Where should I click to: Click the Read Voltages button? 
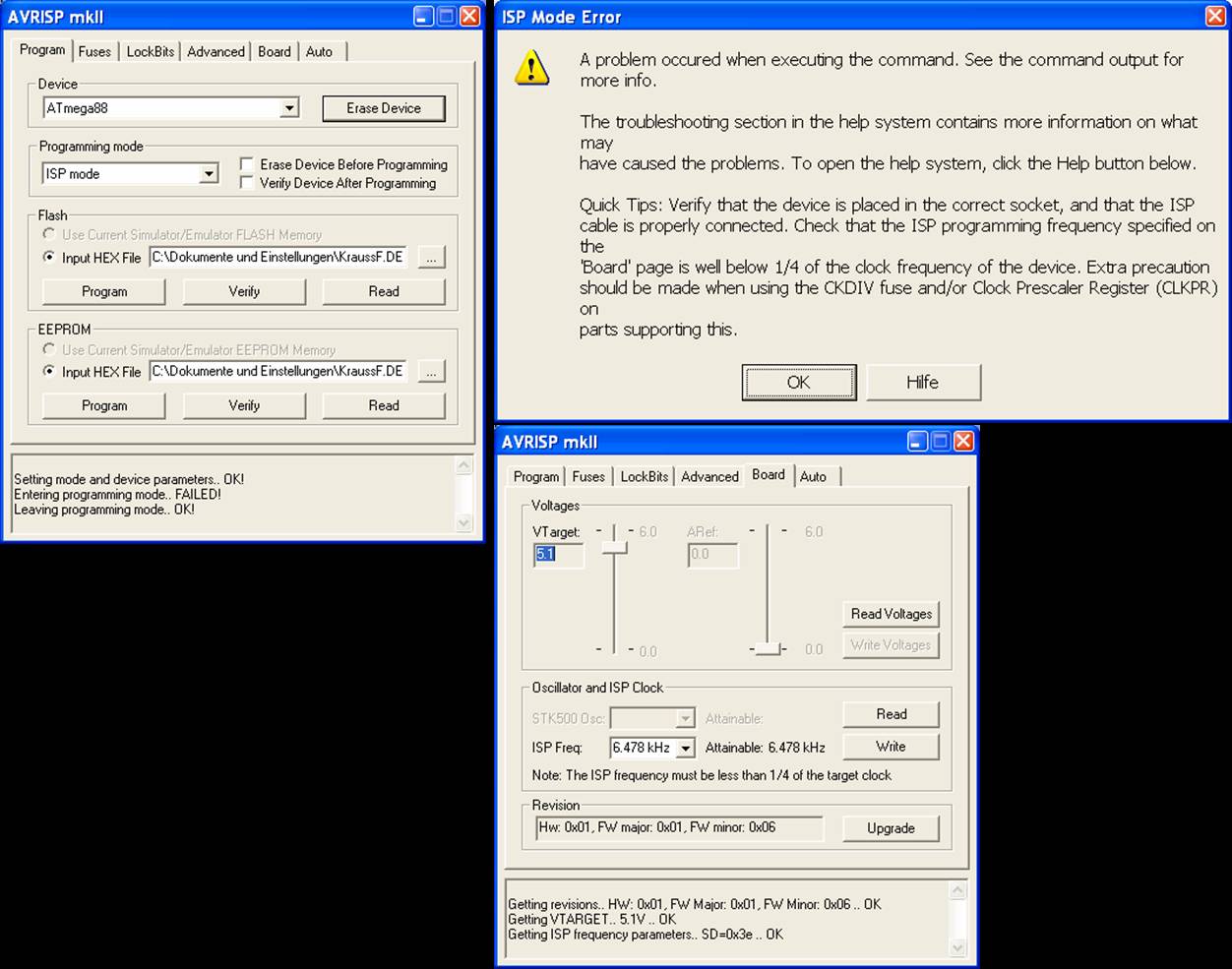pos(892,614)
